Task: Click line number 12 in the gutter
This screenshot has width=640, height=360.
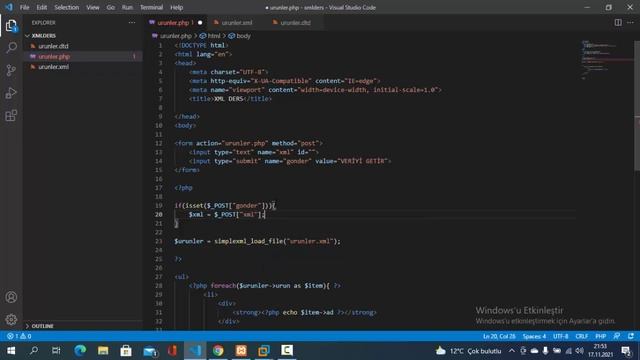Action: click(x=159, y=143)
